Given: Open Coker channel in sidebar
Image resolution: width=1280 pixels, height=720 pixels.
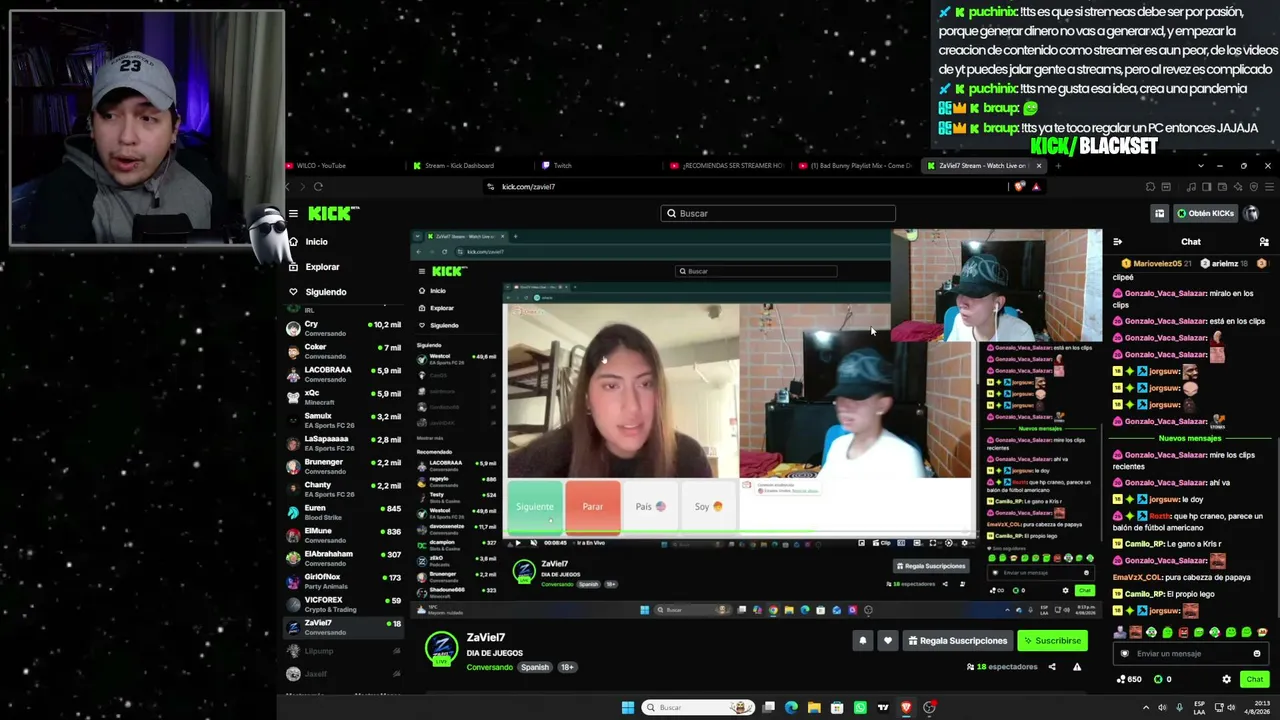Looking at the screenshot, I should pos(344,351).
